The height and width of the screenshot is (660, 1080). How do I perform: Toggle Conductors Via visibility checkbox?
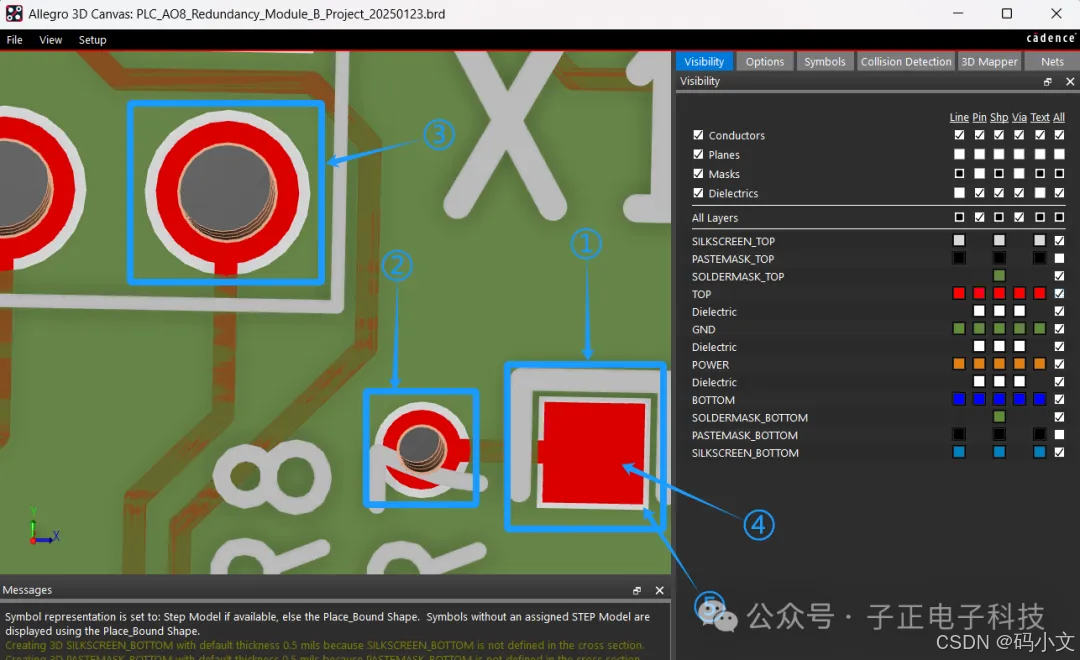tap(1019, 135)
